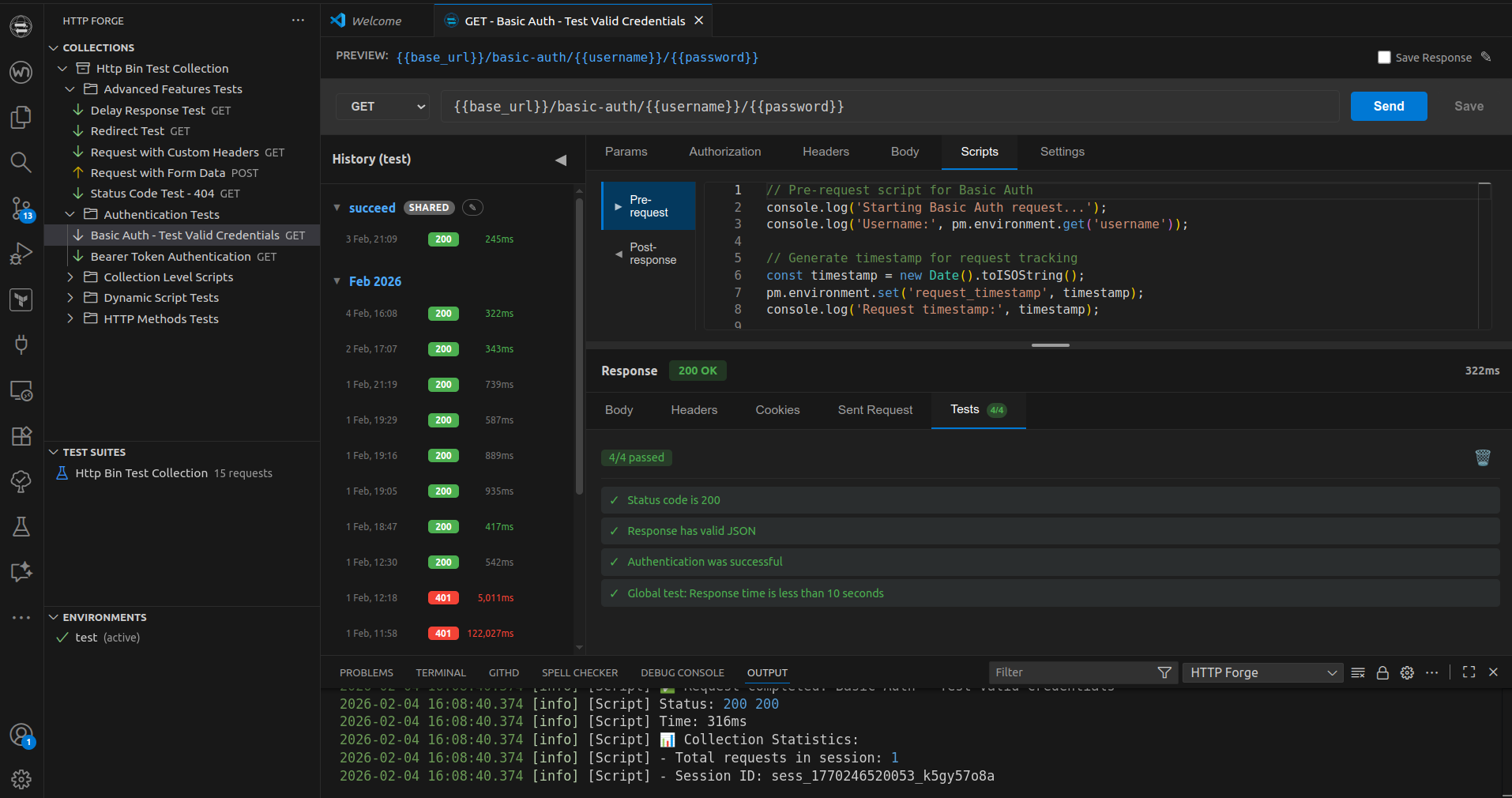Open the HTTP method GET dropdown
Screen dimensions: 1512x798
click(x=382, y=107)
